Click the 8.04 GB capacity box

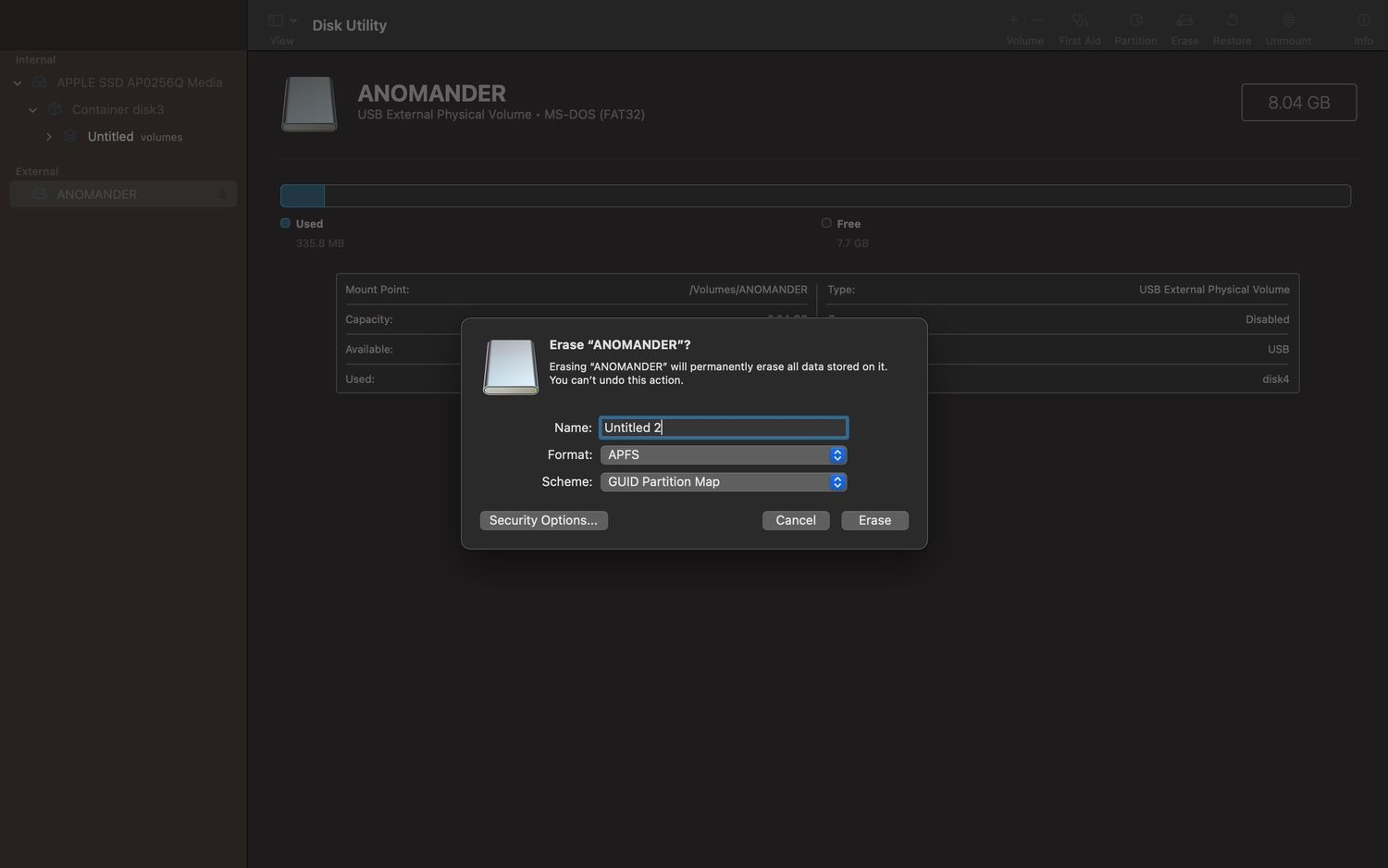(1298, 102)
